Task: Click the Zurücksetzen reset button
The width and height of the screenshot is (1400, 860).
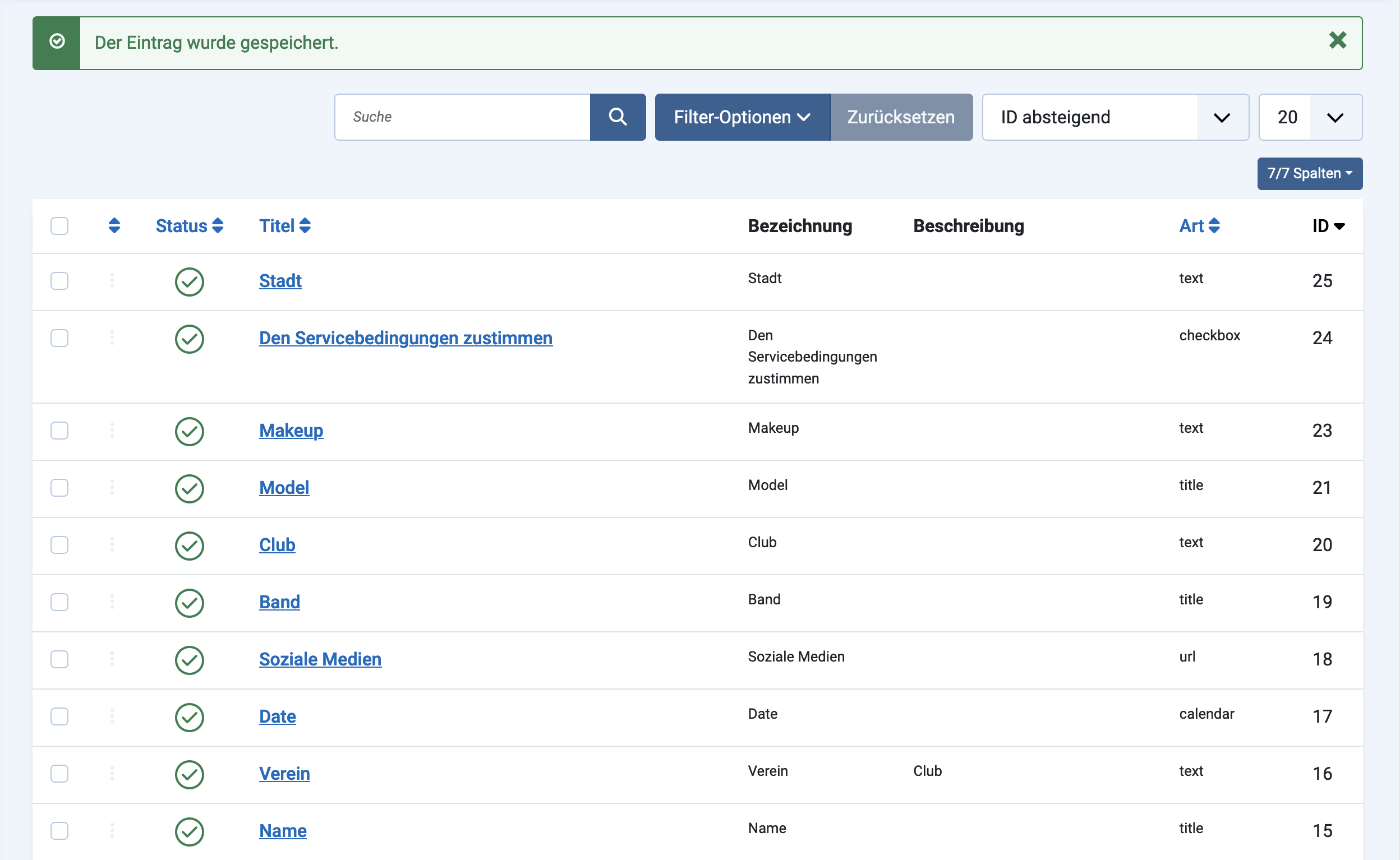Action: [x=901, y=117]
